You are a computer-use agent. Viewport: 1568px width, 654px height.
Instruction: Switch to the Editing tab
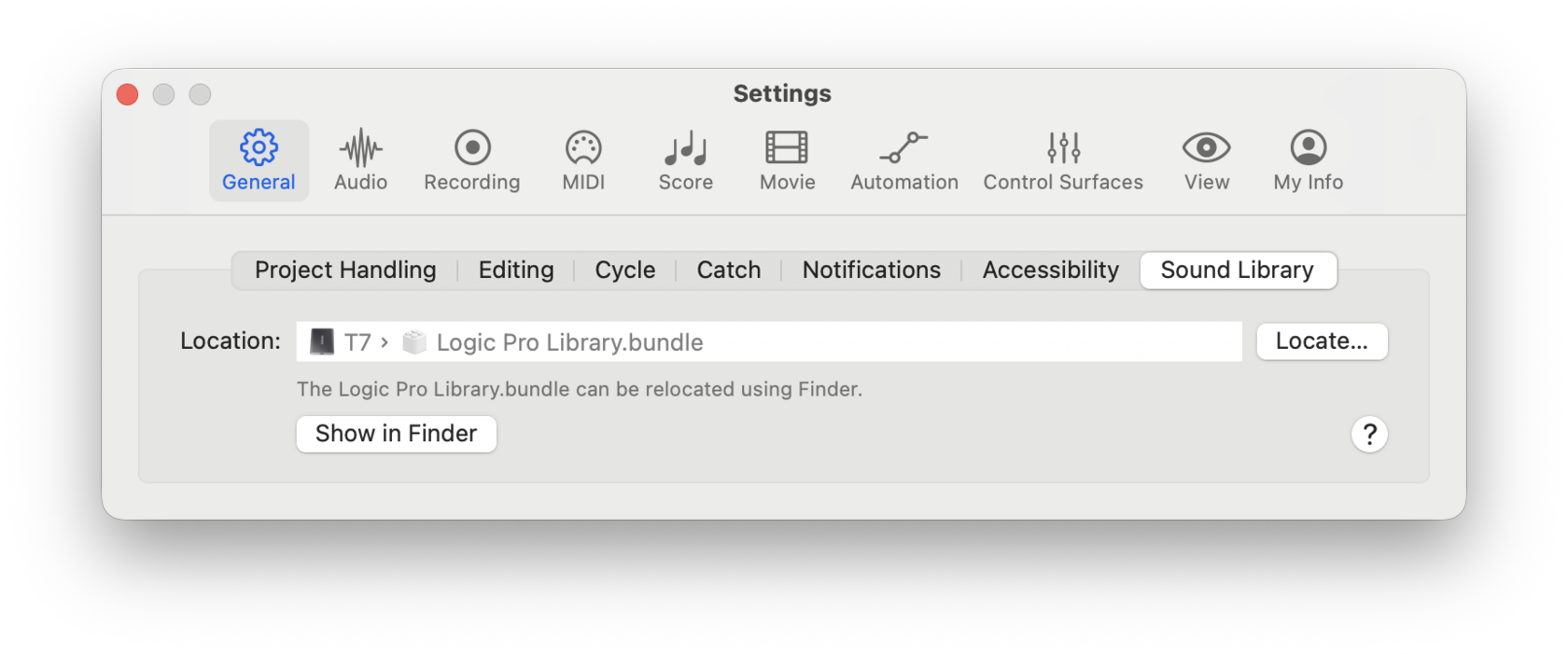(516, 271)
